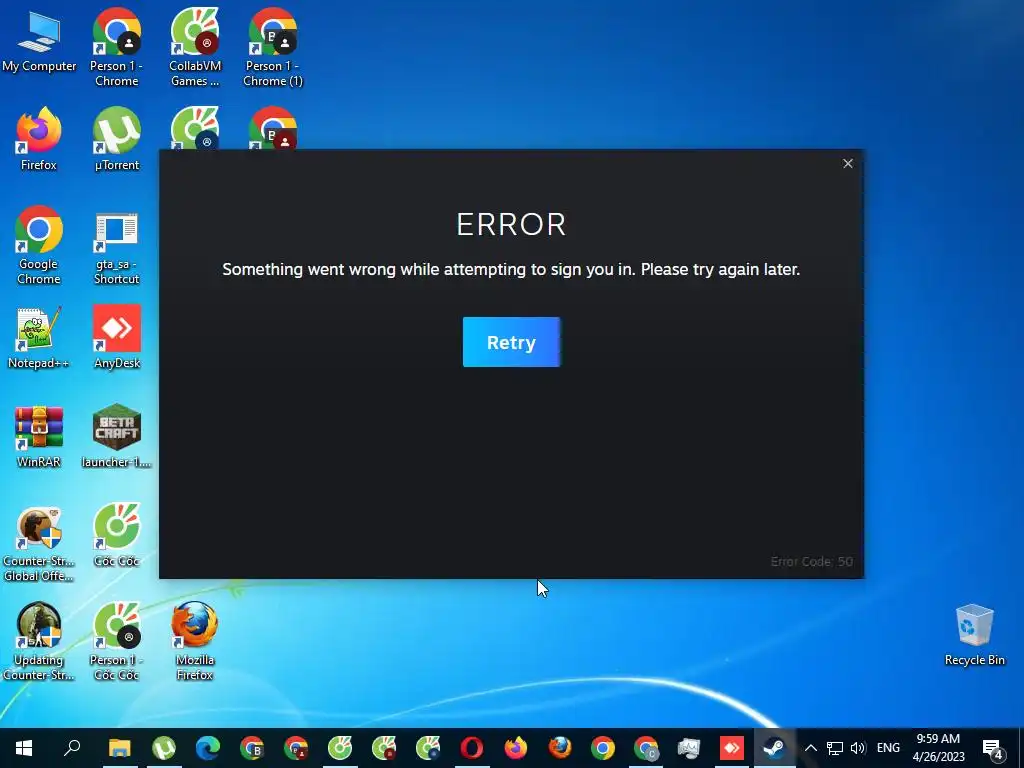Open the clock showing 9:59 AM

pos(938,748)
